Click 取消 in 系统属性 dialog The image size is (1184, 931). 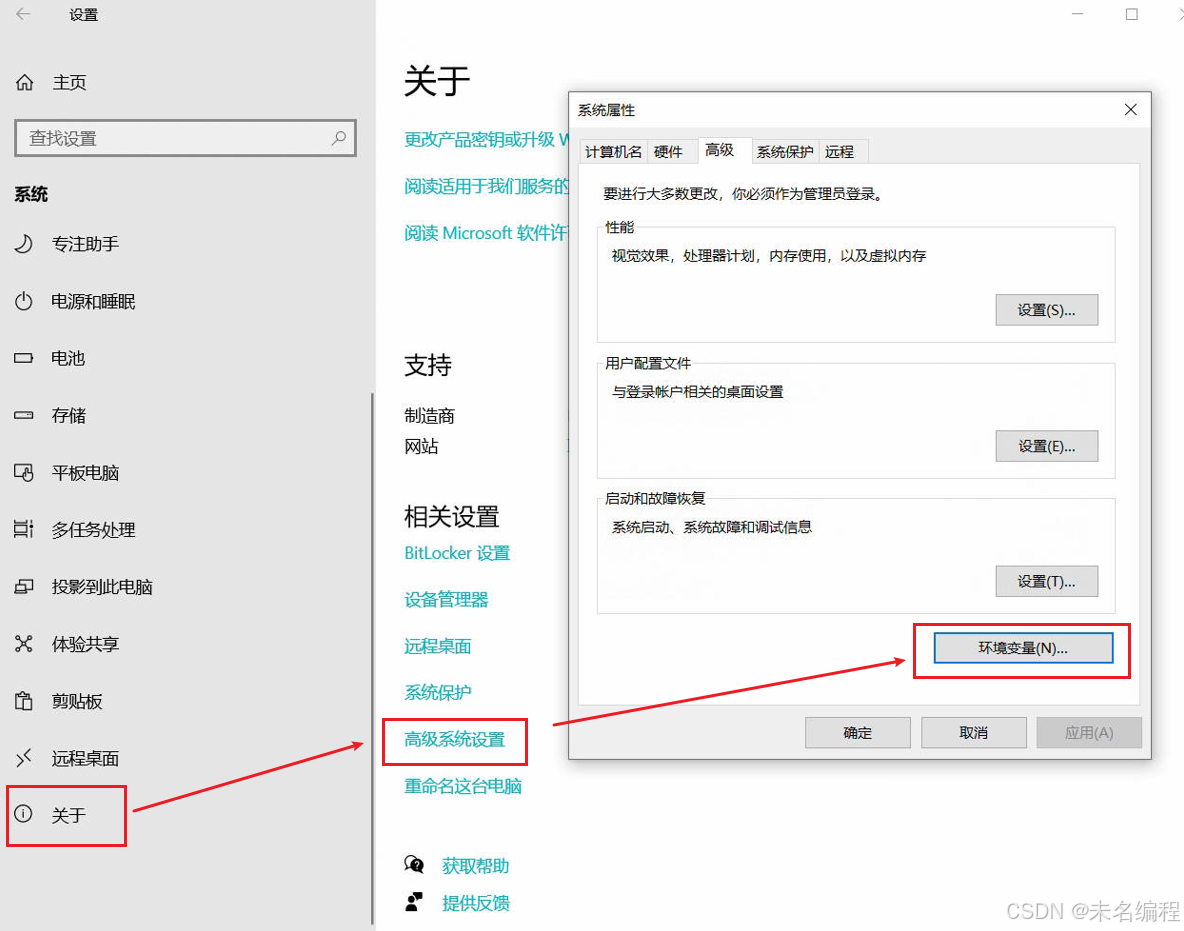(x=973, y=732)
